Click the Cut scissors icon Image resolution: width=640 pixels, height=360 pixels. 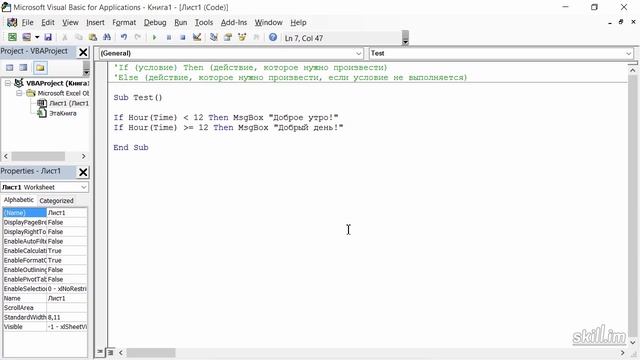(x=64, y=38)
